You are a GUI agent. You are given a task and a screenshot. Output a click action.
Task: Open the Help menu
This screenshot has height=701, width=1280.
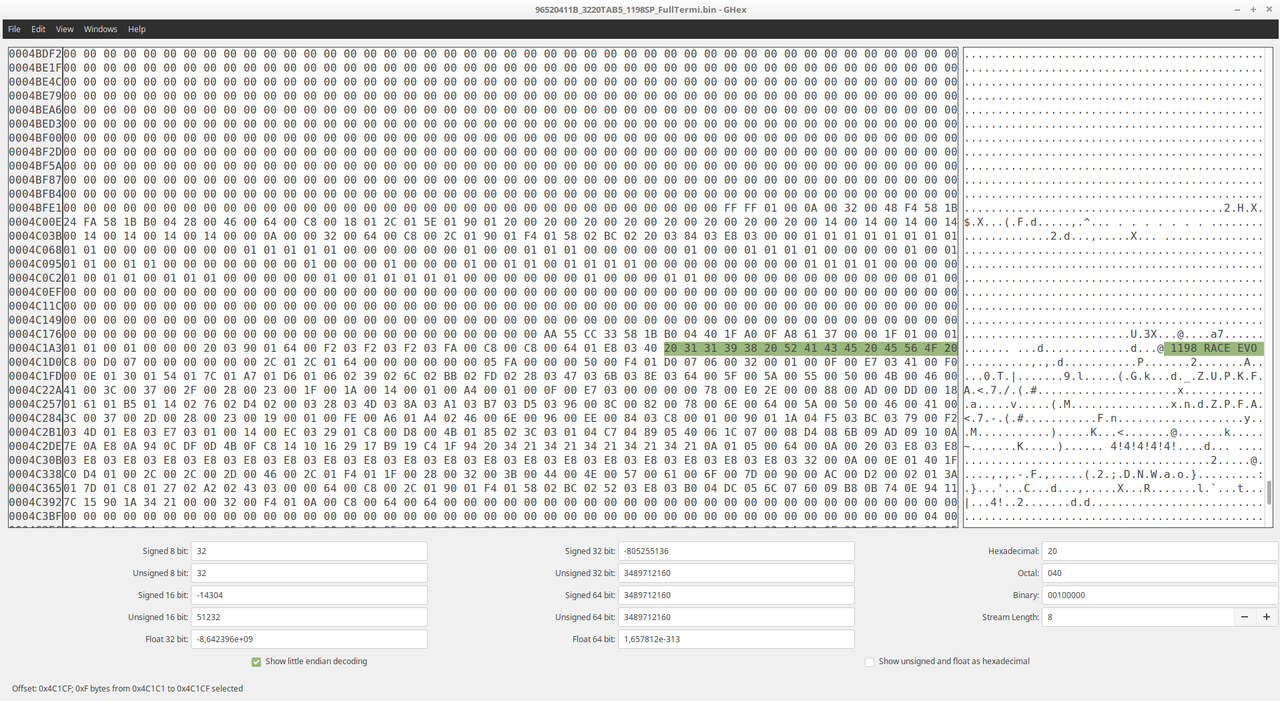pyautogui.click(x=137, y=29)
